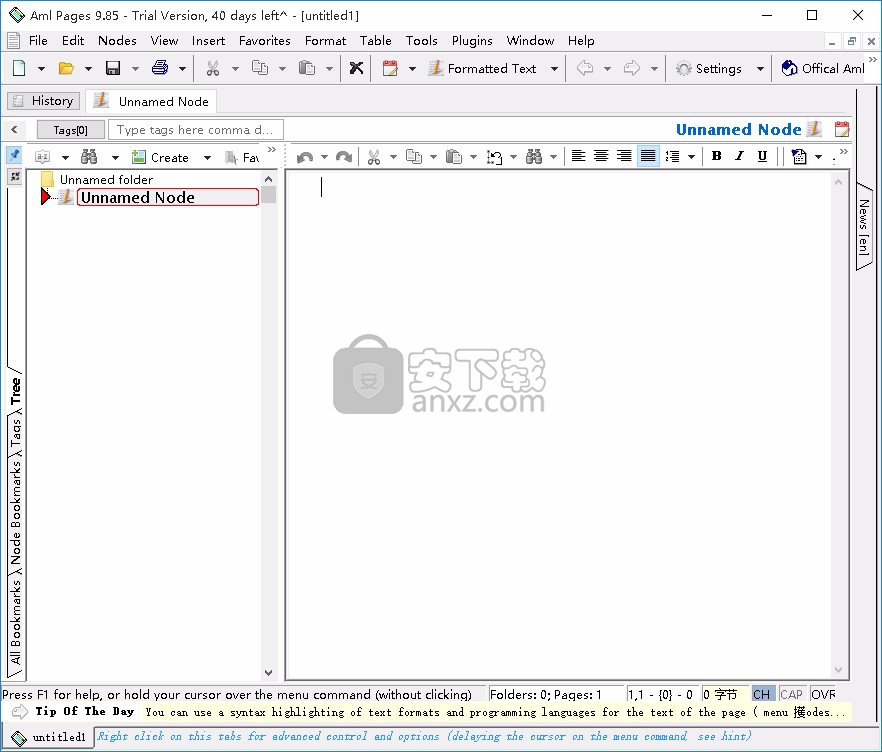Click the editor toolbar Find binoculars icon
Image resolution: width=882 pixels, height=752 pixels.
[x=534, y=157]
